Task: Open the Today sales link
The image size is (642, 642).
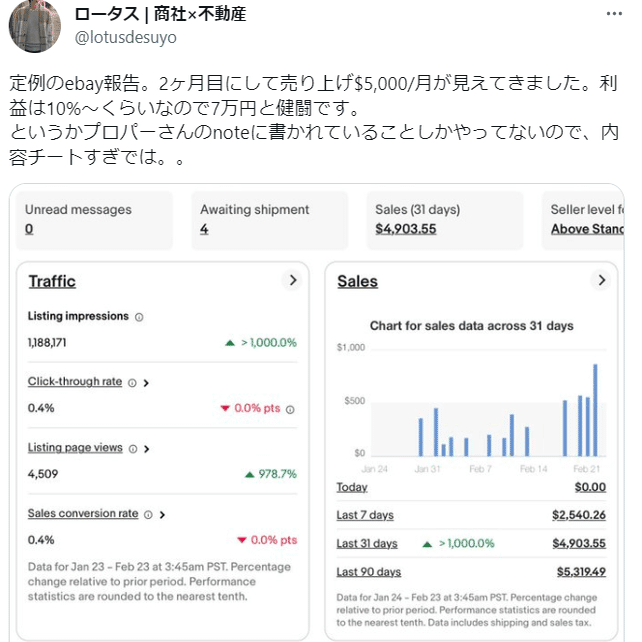Action: click(x=352, y=487)
